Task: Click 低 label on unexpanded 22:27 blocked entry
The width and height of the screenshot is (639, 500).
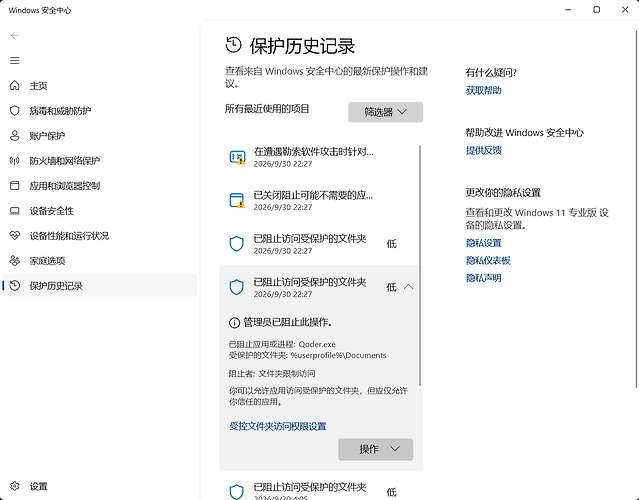Action: tap(391, 244)
